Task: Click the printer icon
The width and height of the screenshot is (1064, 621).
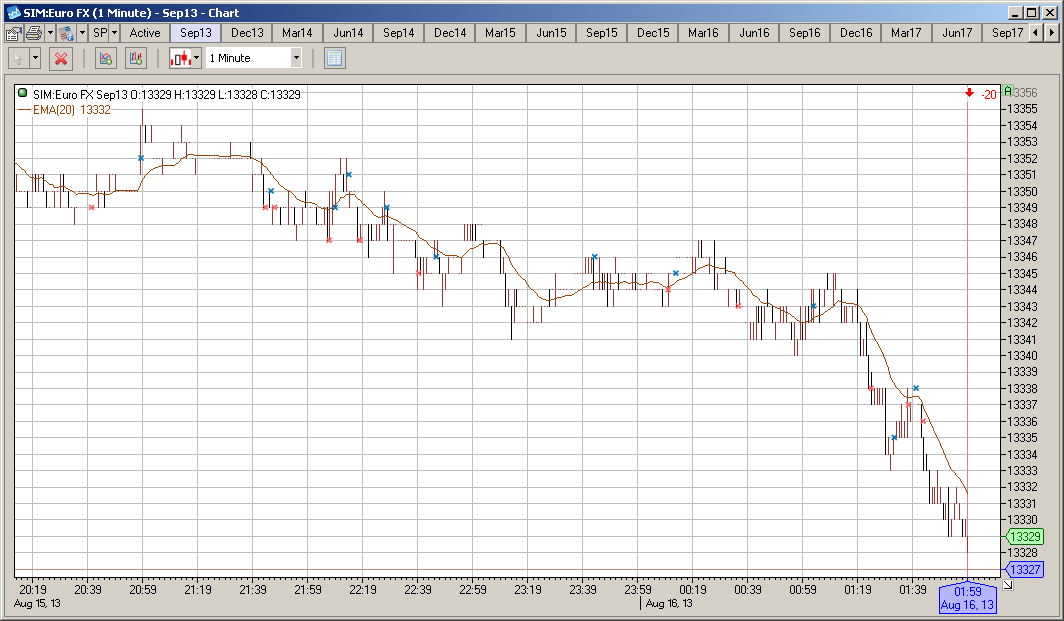Action: click(x=34, y=33)
